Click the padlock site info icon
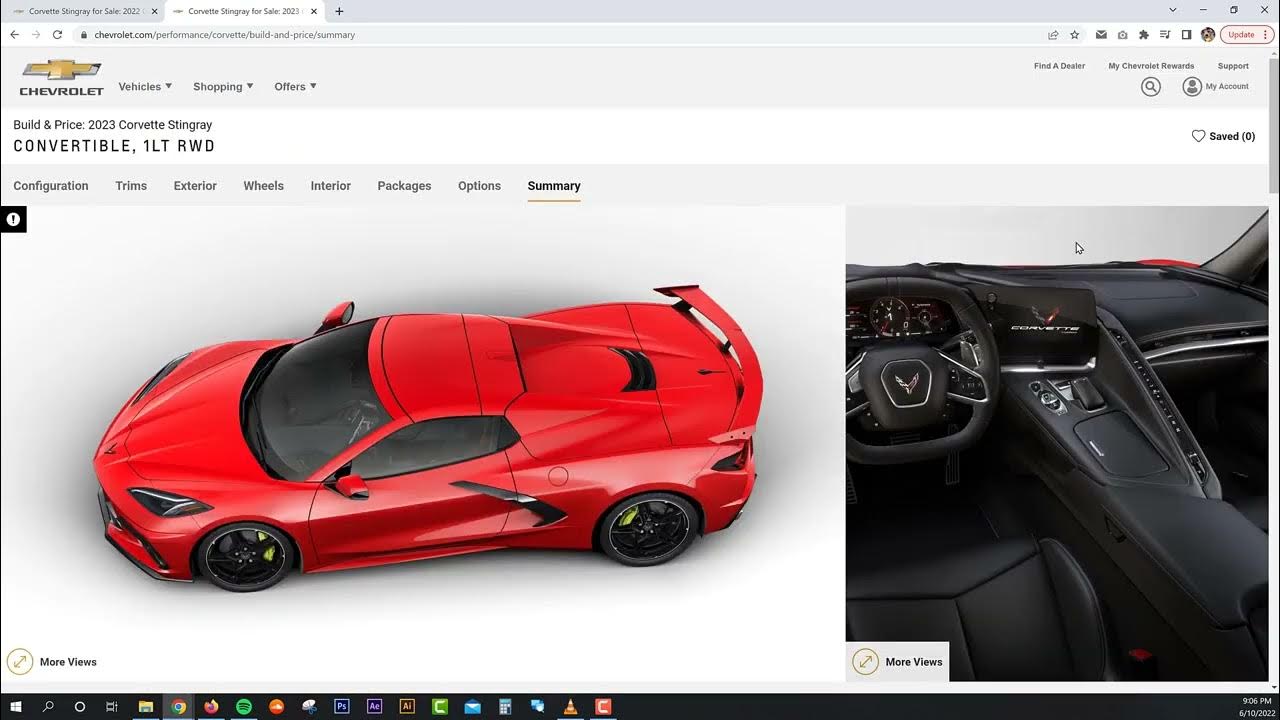This screenshot has height=720, width=1280. pos(84,34)
